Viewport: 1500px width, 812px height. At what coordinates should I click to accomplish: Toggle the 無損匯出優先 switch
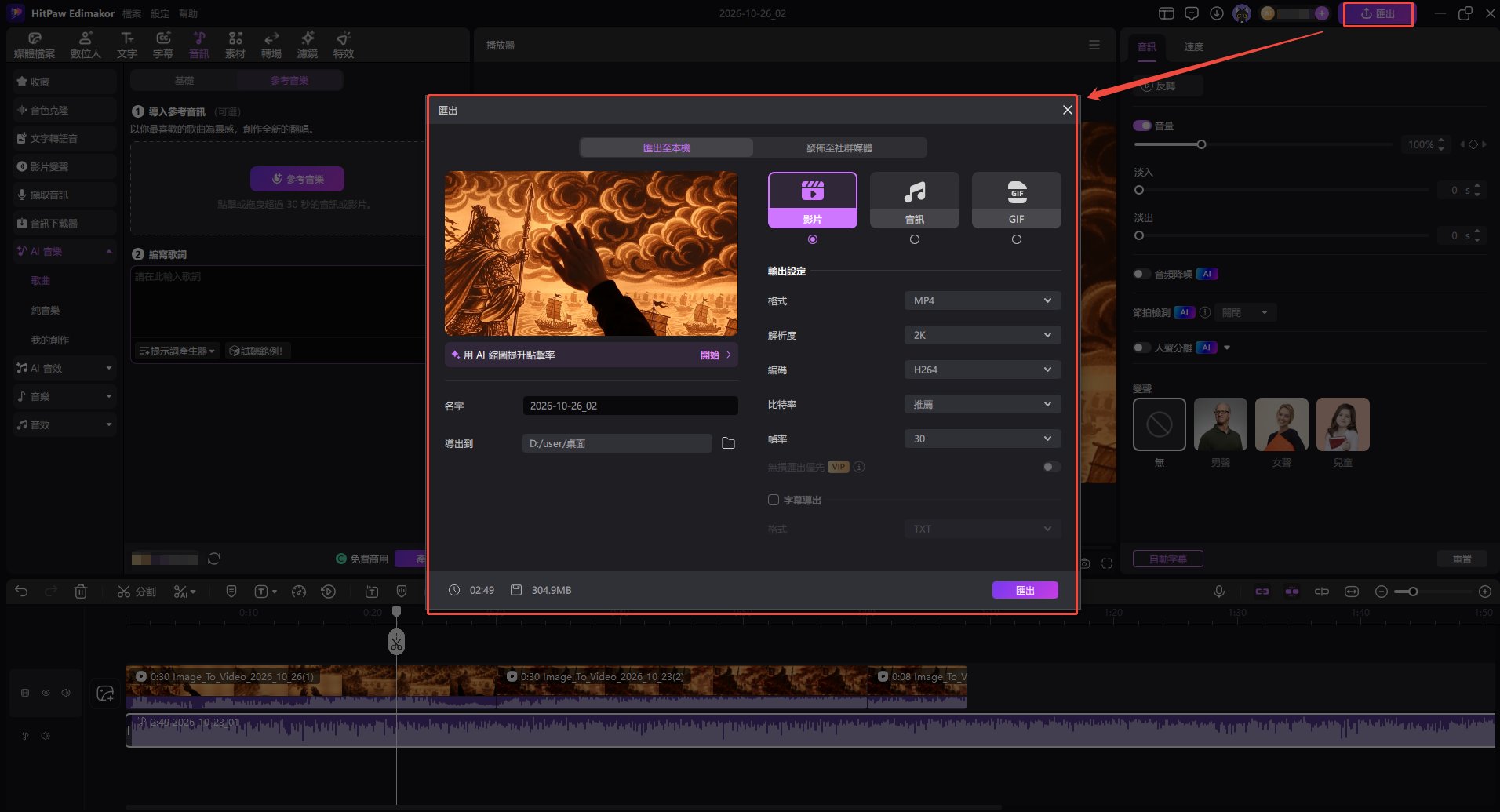[x=1051, y=467]
